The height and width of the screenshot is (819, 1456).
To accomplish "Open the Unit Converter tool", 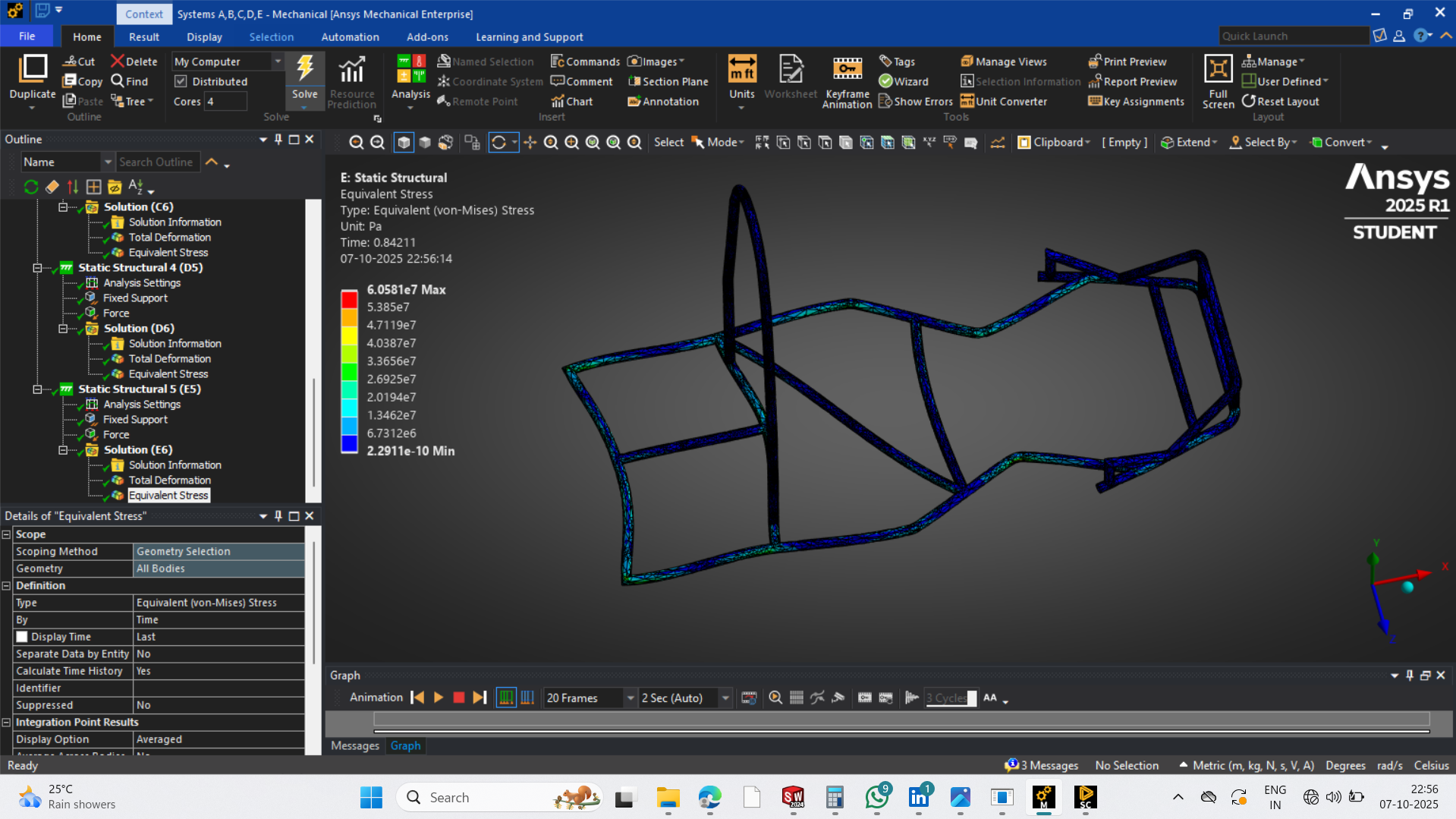I will coord(1003,101).
